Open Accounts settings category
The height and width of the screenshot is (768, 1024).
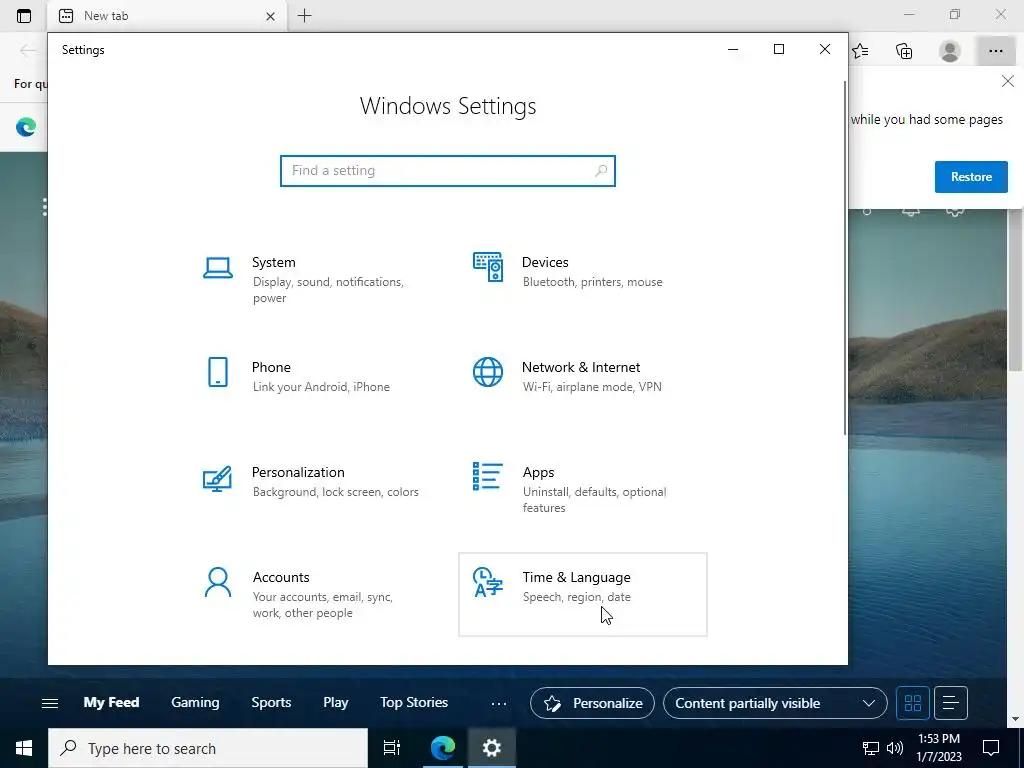312,594
